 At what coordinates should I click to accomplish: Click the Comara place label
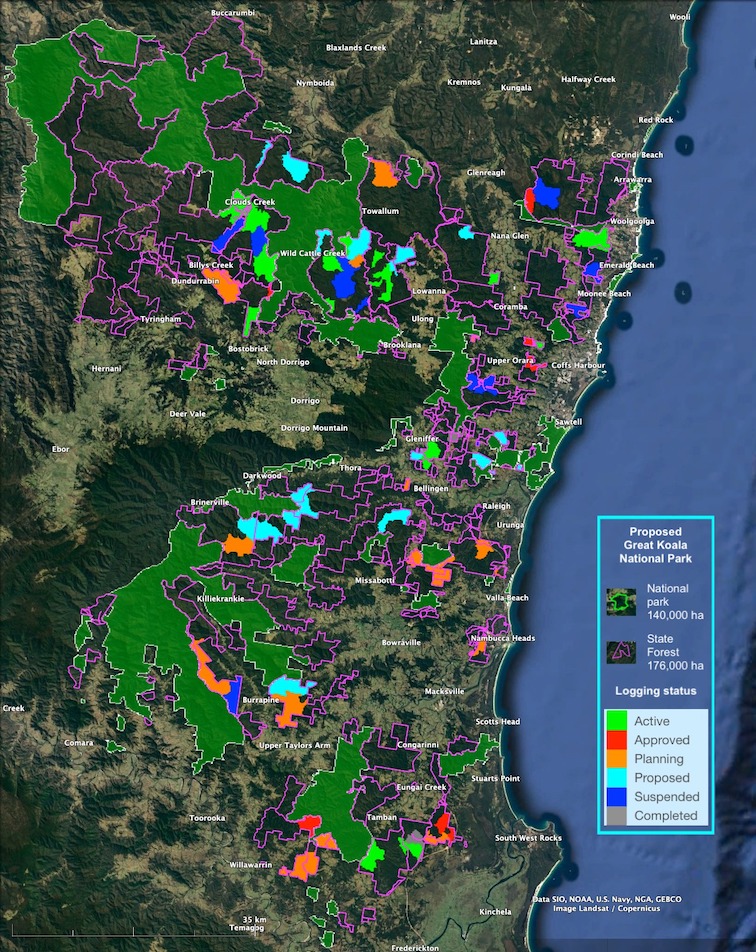point(79,743)
